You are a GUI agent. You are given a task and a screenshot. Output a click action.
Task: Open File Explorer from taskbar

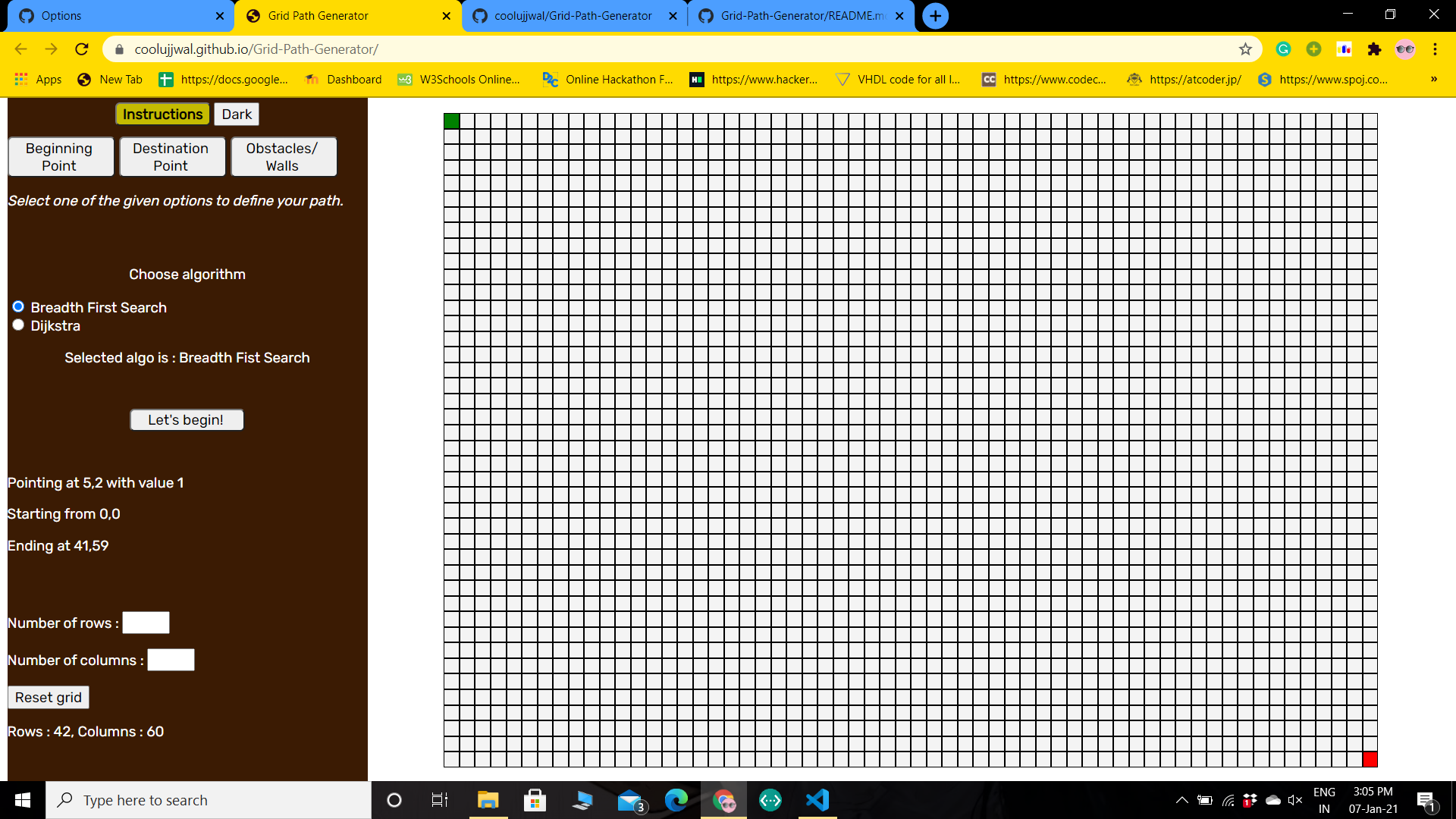488,800
